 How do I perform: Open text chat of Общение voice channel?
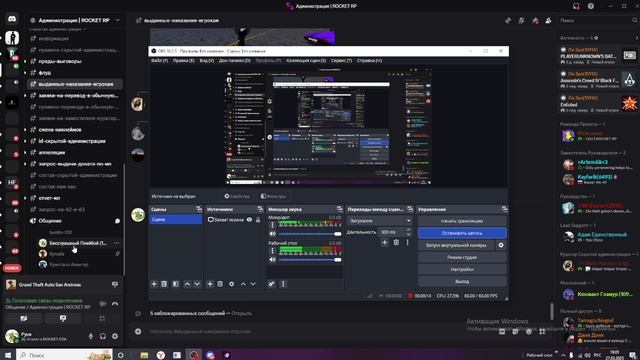pos(117,221)
